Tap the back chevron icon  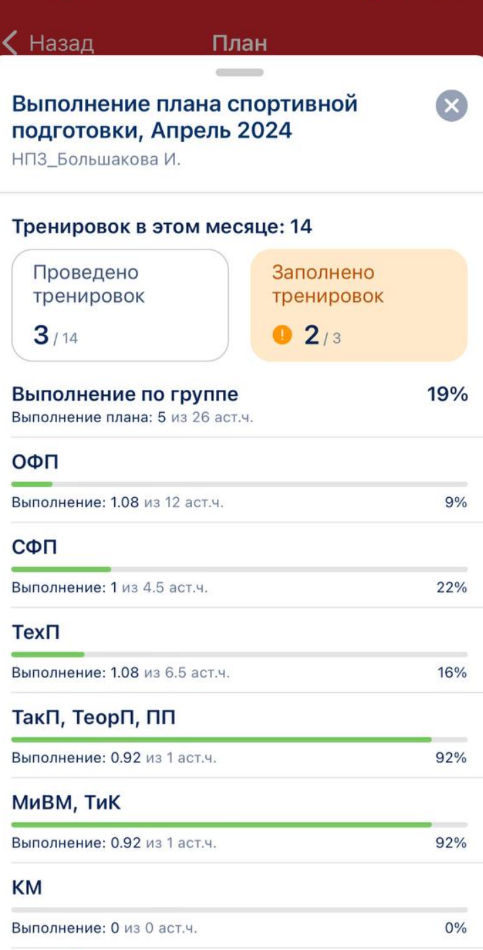click(x=10, y=43)
